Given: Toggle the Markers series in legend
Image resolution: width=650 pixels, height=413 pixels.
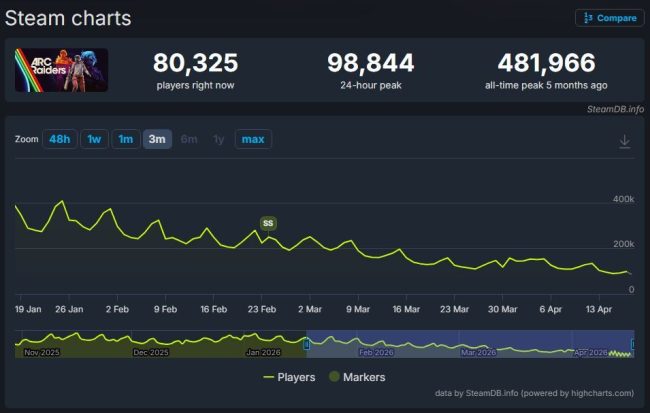Looking at the screenshot, I should pyautogui.click(x=357, y=377).
